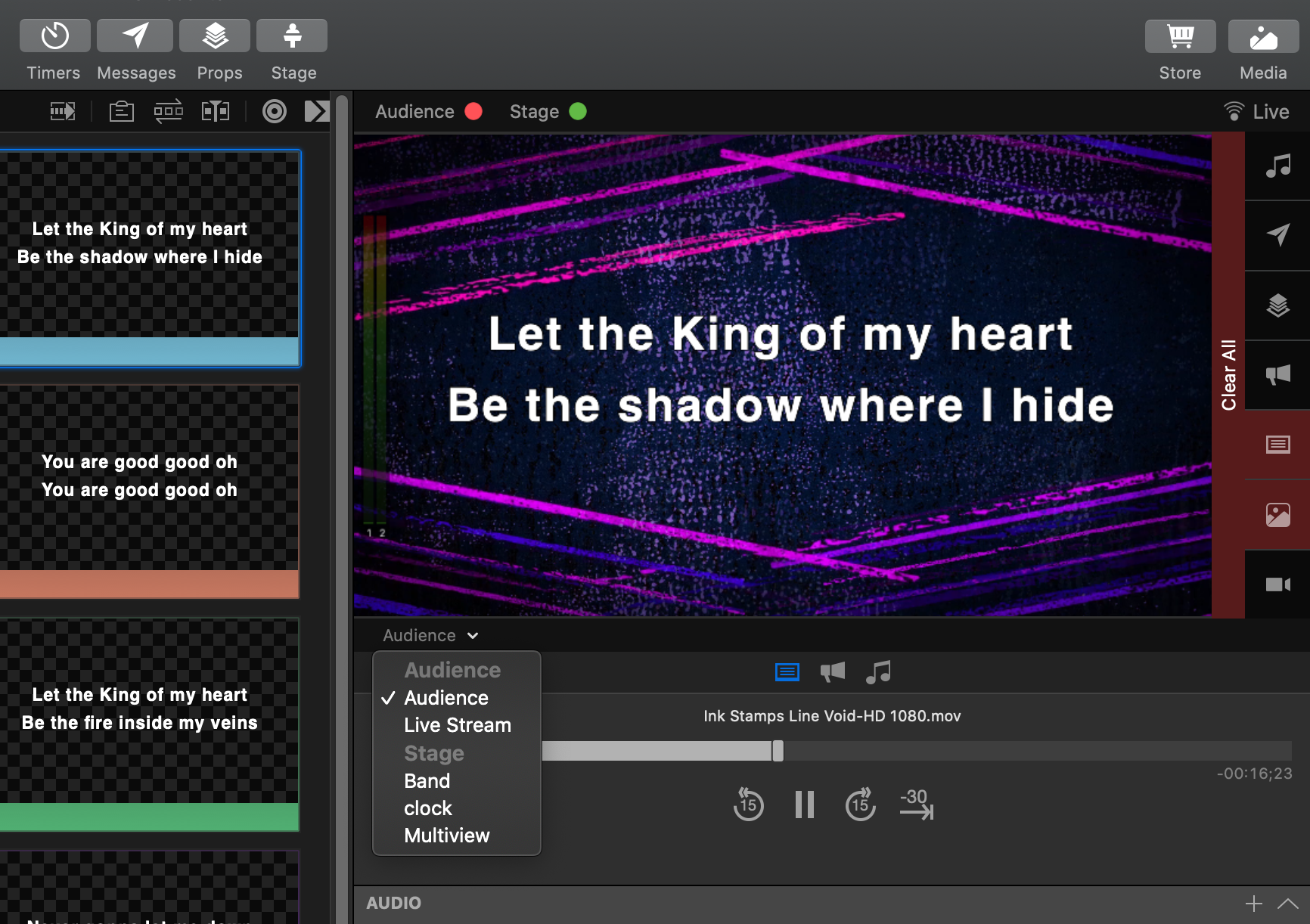1310x924 pixels.
Task: Choose Multiview in the destination menu
Action: click(x=446, y=835)
